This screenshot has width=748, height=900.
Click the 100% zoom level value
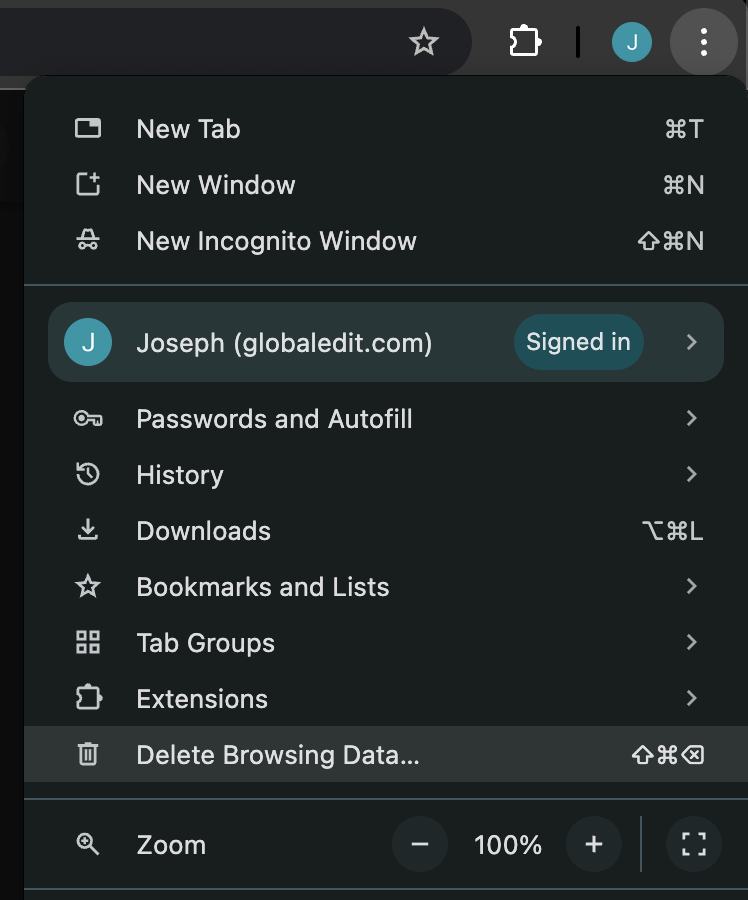508,845
